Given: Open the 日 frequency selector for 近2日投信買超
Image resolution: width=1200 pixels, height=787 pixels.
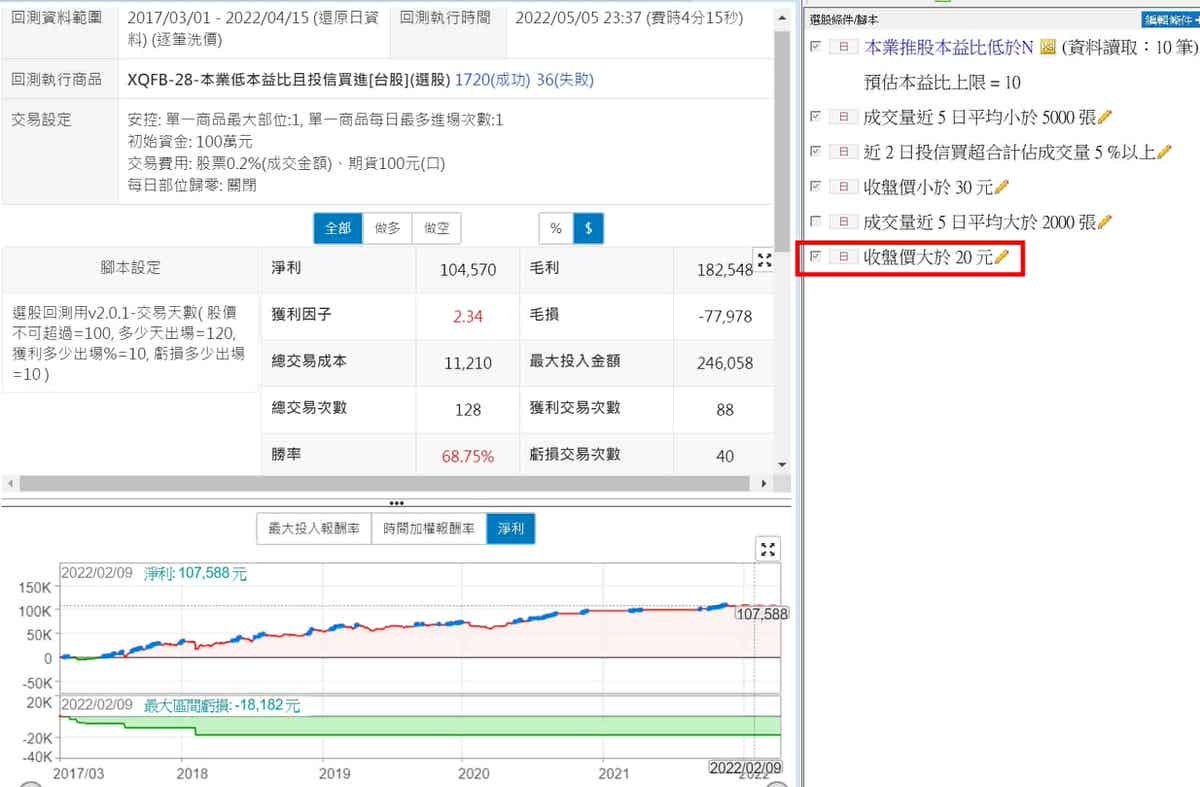Looking at the screenshot, I should [x=843, y=152].
